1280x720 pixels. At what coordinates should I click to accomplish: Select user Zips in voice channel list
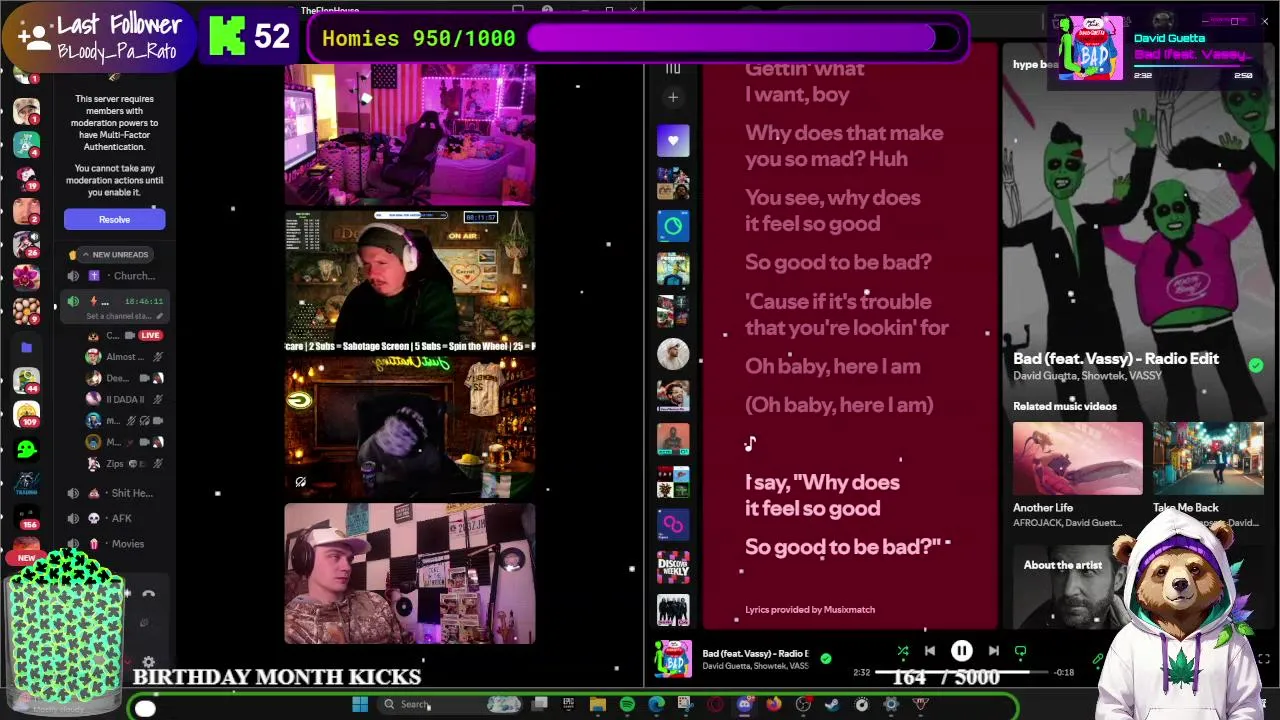[124, 464]
